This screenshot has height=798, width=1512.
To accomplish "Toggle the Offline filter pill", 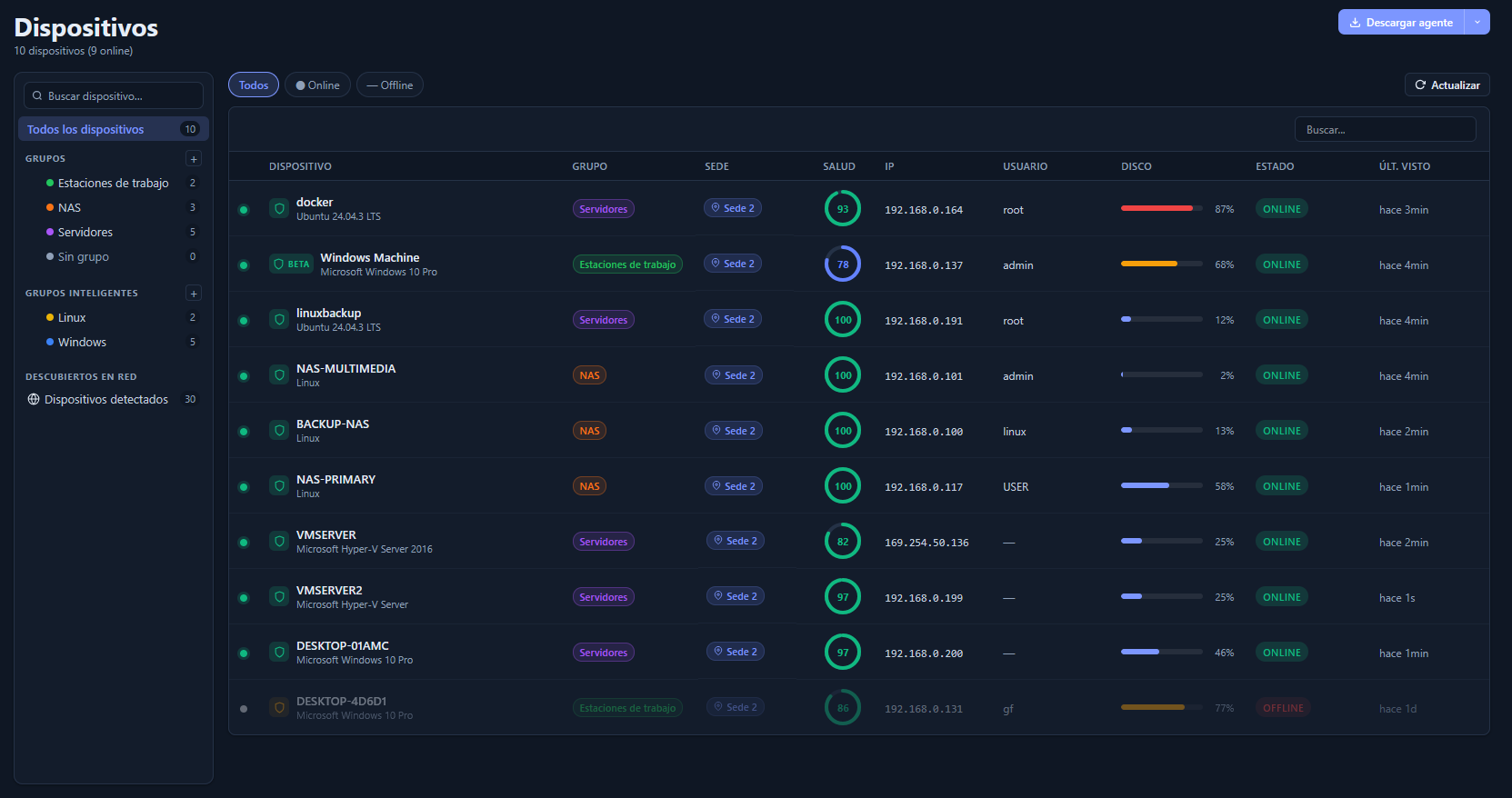I will pyautogui.click(x=389, y=85).
